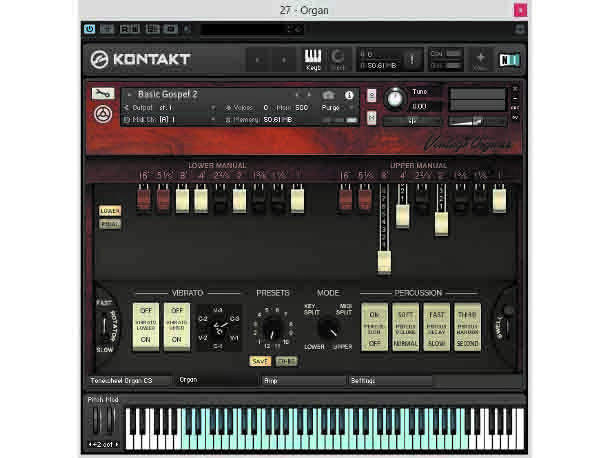Switch to the Amp tab

(x=303, y=381)
